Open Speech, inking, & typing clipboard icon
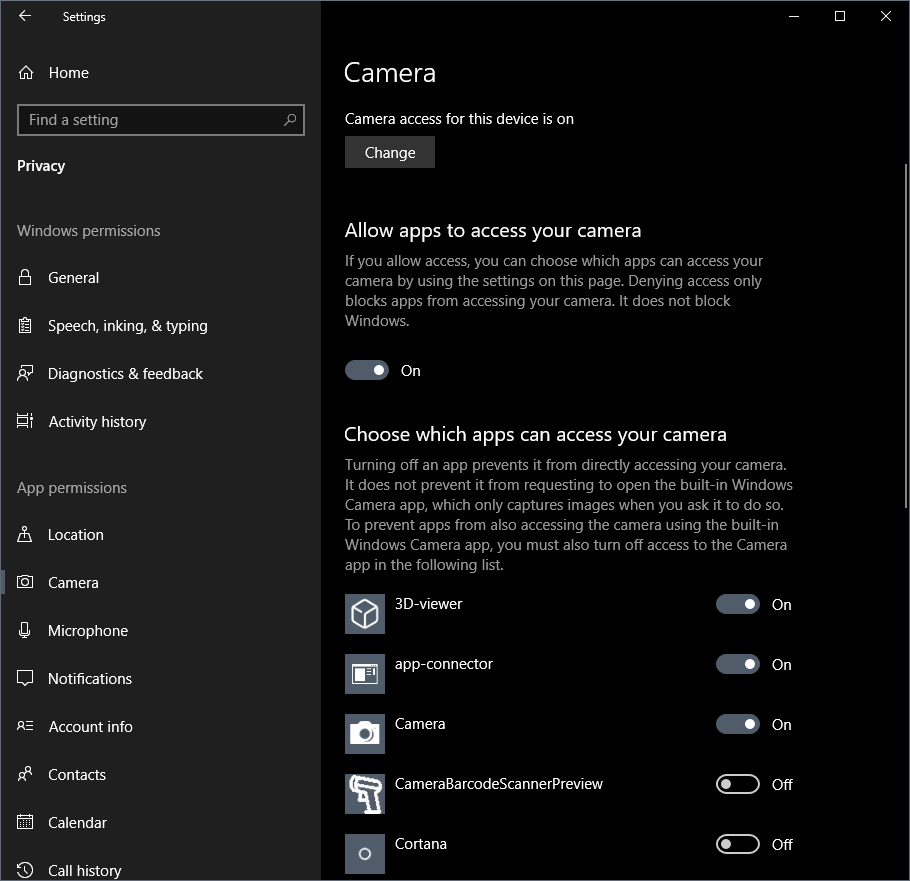The width and height of the screenshot is (910, 881). click(x=25, y=326)
